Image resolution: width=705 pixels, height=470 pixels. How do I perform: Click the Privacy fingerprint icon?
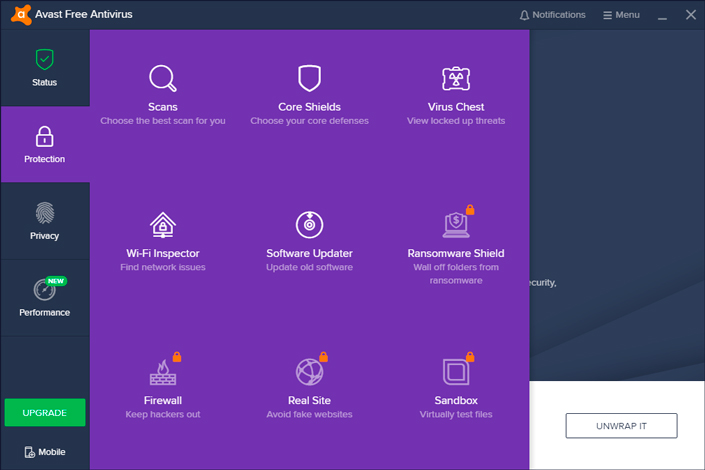coord(45,213)
